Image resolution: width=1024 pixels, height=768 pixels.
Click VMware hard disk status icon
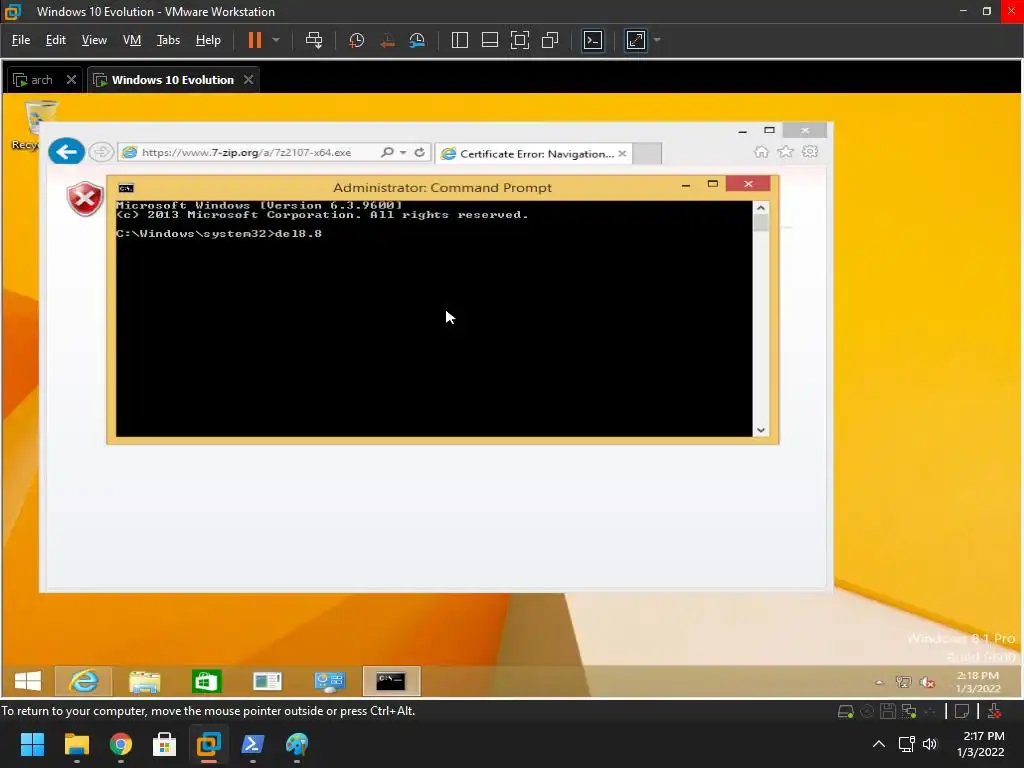tap(846, 711)
